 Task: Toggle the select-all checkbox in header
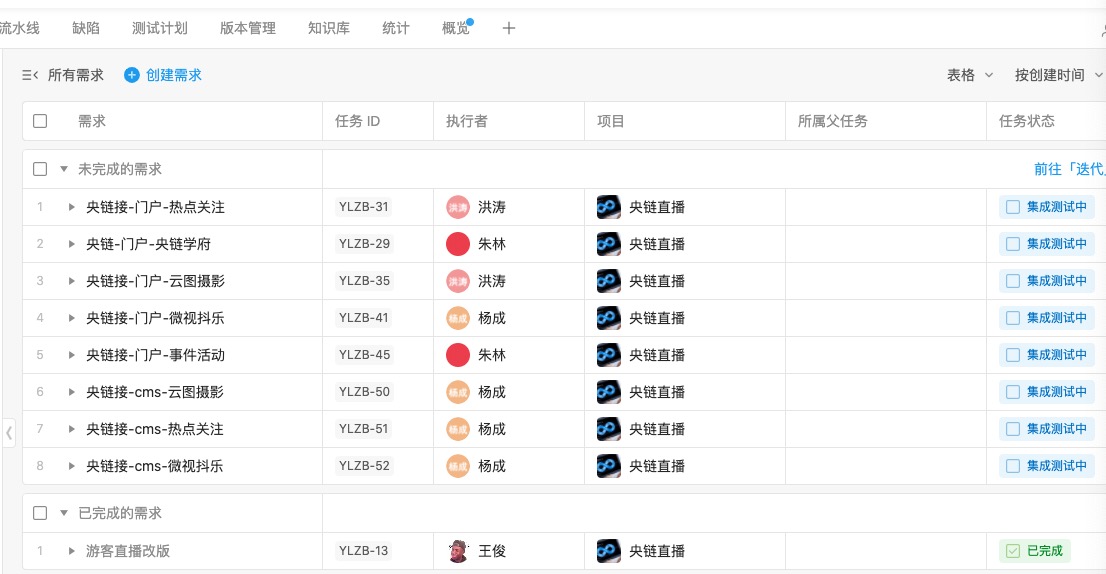click(40, 121)
